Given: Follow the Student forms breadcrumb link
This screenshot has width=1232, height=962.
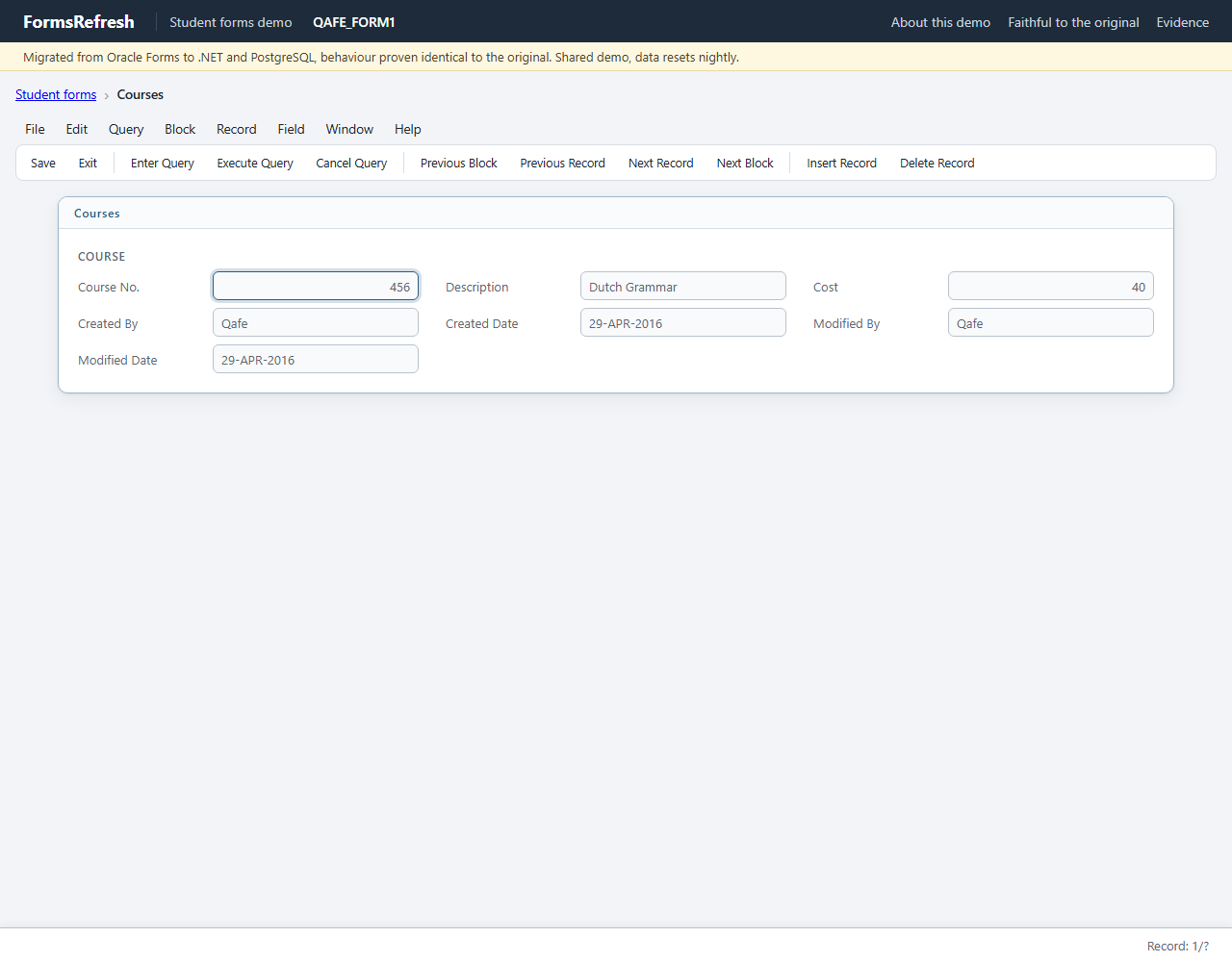Looking at the screenshot, I should click(56, 94).
